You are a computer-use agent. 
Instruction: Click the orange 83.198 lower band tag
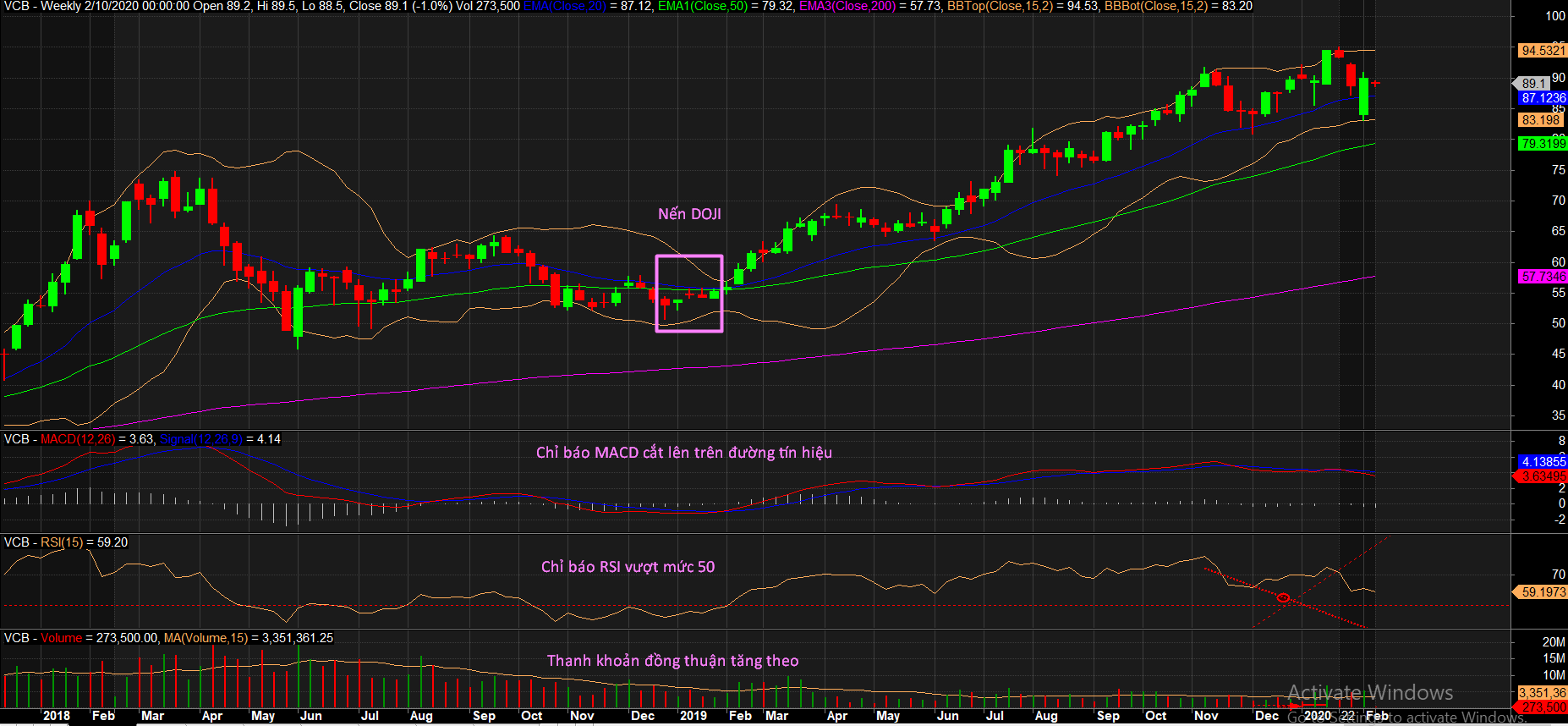[x=1539, y=120]
